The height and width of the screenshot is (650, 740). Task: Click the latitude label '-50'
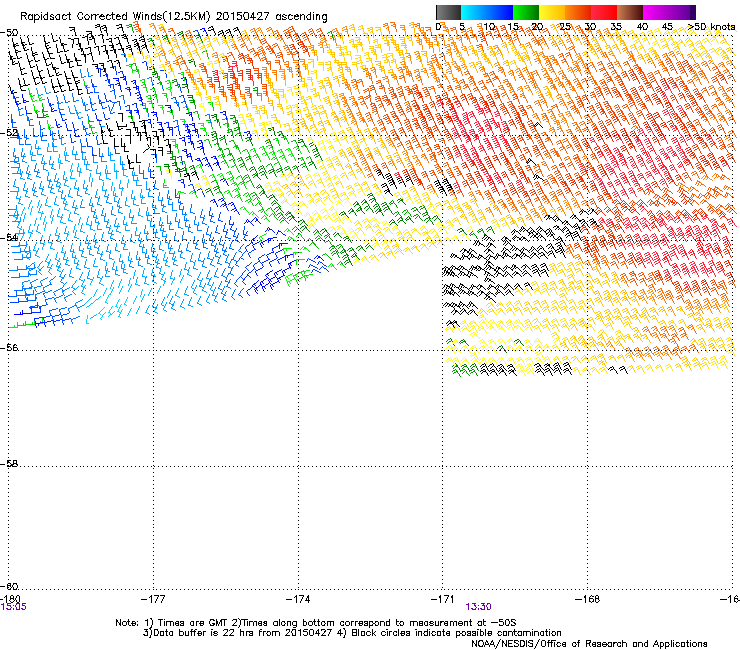pos(9,33)
